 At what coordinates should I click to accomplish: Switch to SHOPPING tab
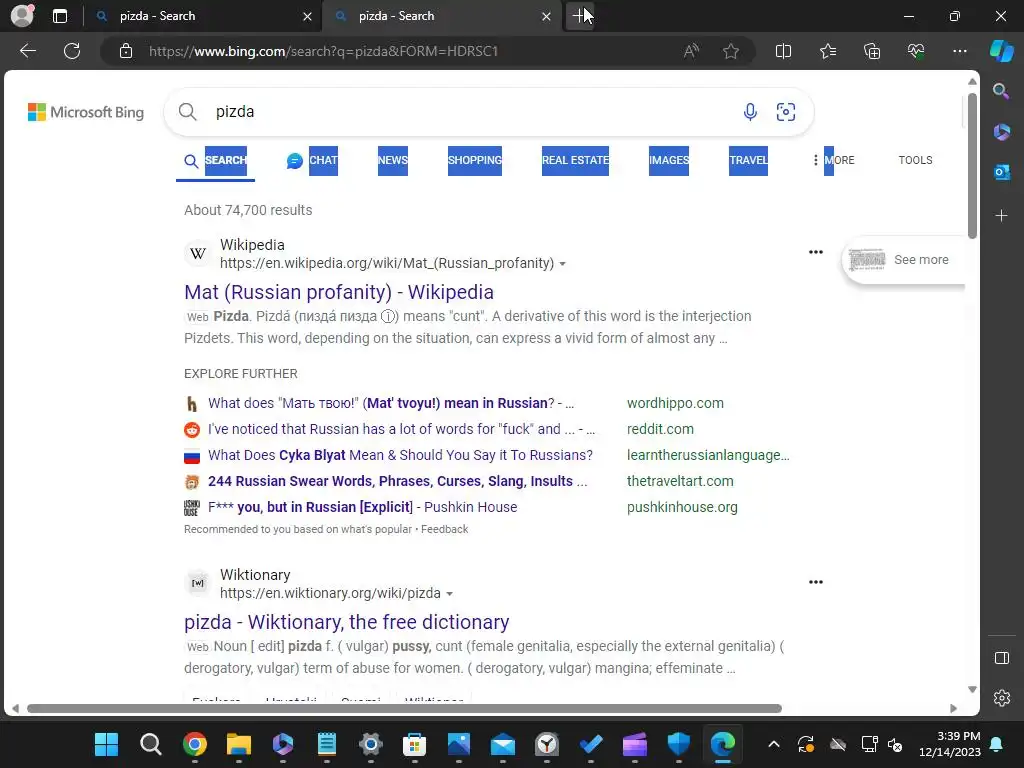coord(475,160)
